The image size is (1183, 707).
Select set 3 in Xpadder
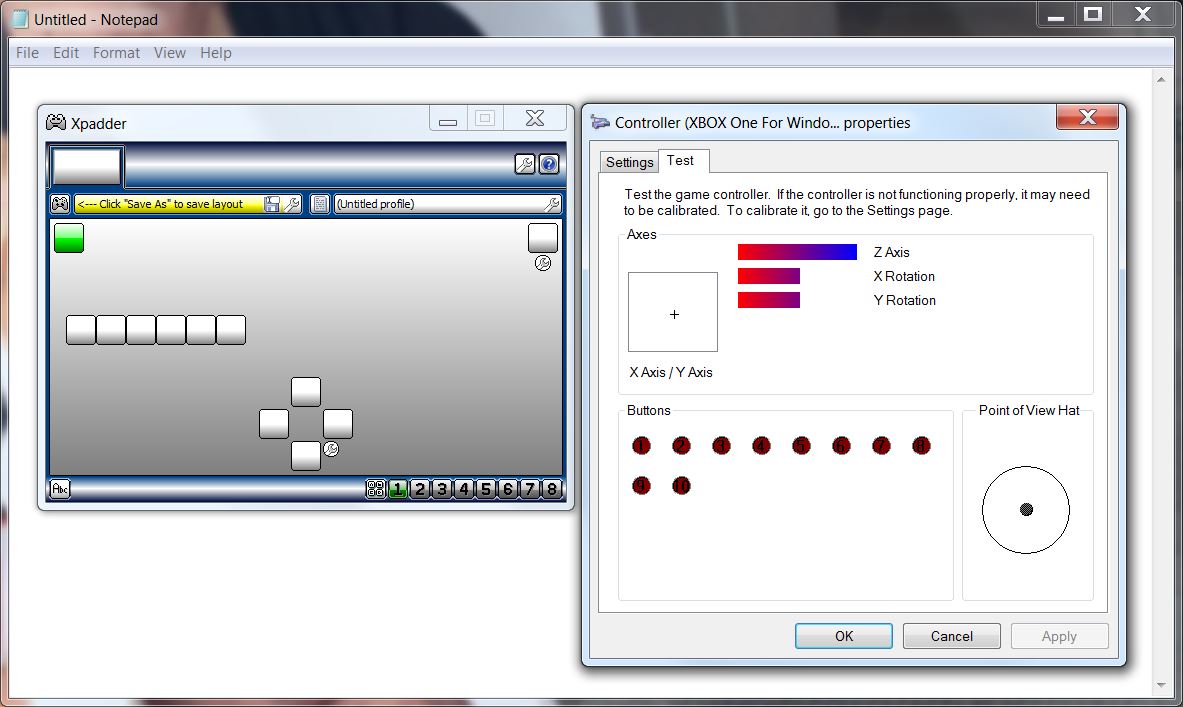[x=442, y=489]
